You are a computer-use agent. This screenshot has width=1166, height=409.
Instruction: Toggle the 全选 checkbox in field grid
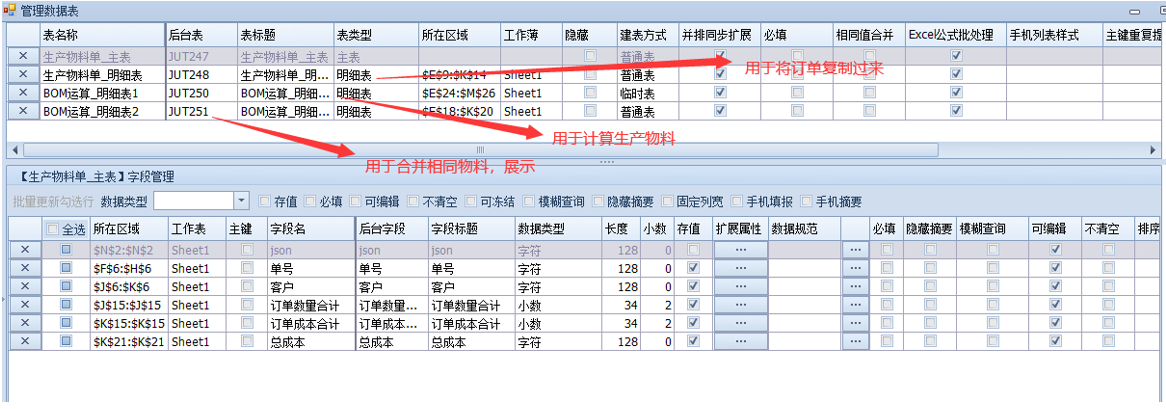pyautogui.click(x=53, y=229)
